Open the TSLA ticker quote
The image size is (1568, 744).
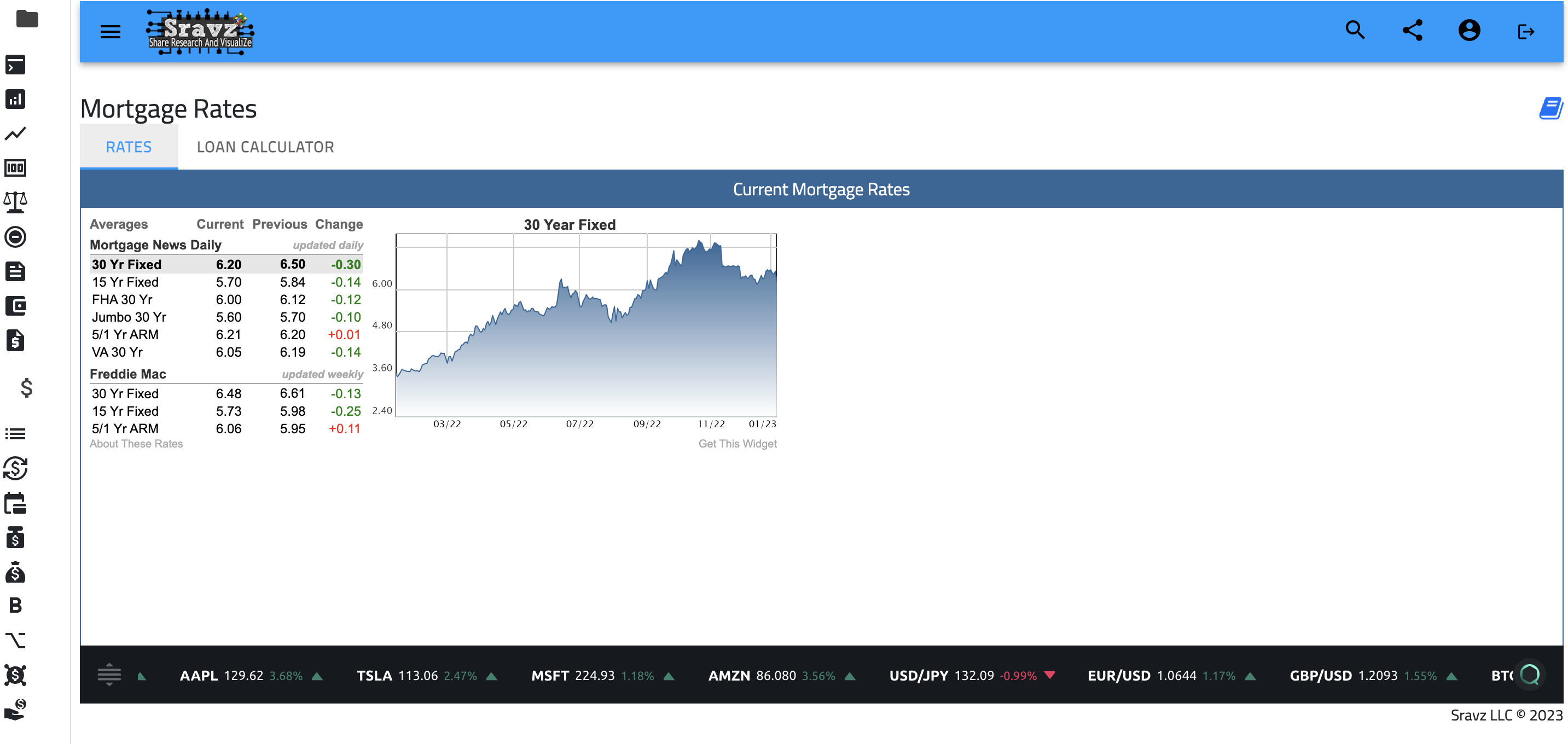(x=427, y=676)
